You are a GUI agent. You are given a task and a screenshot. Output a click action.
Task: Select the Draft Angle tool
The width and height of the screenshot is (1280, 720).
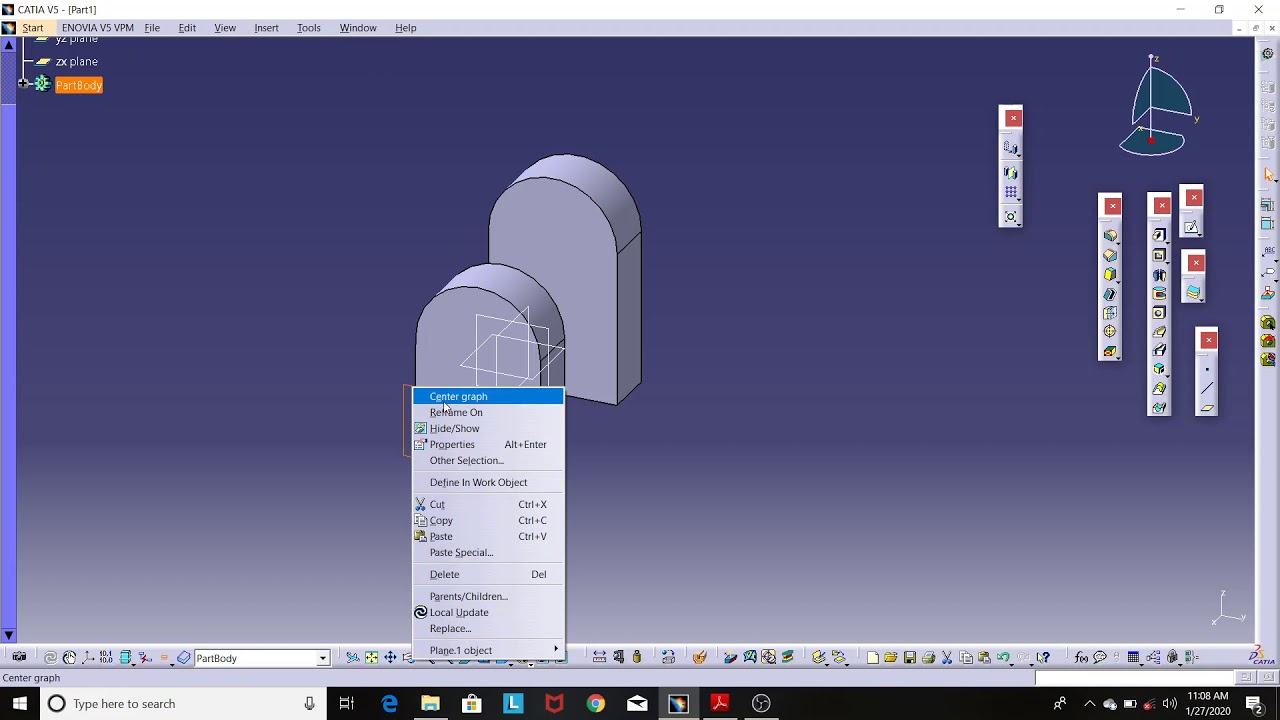1110,274
